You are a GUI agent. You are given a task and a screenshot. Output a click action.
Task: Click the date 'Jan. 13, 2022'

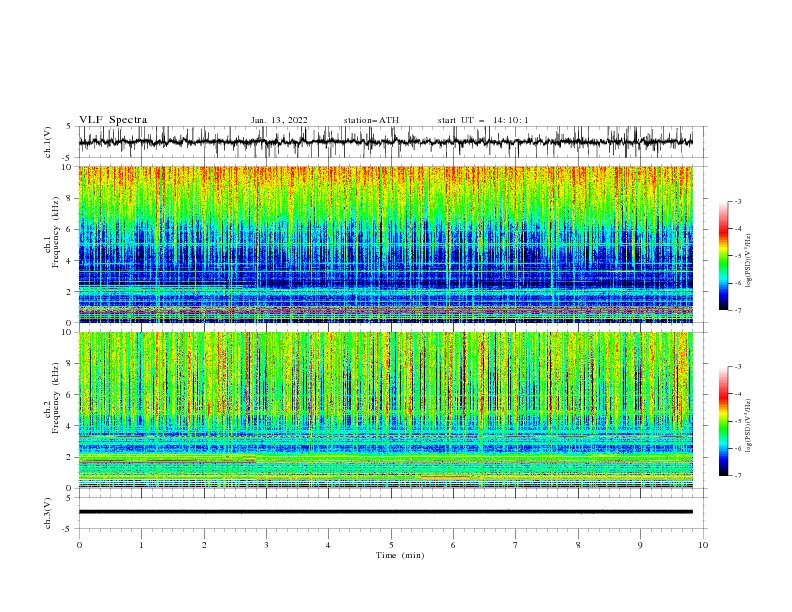(279, 120)
